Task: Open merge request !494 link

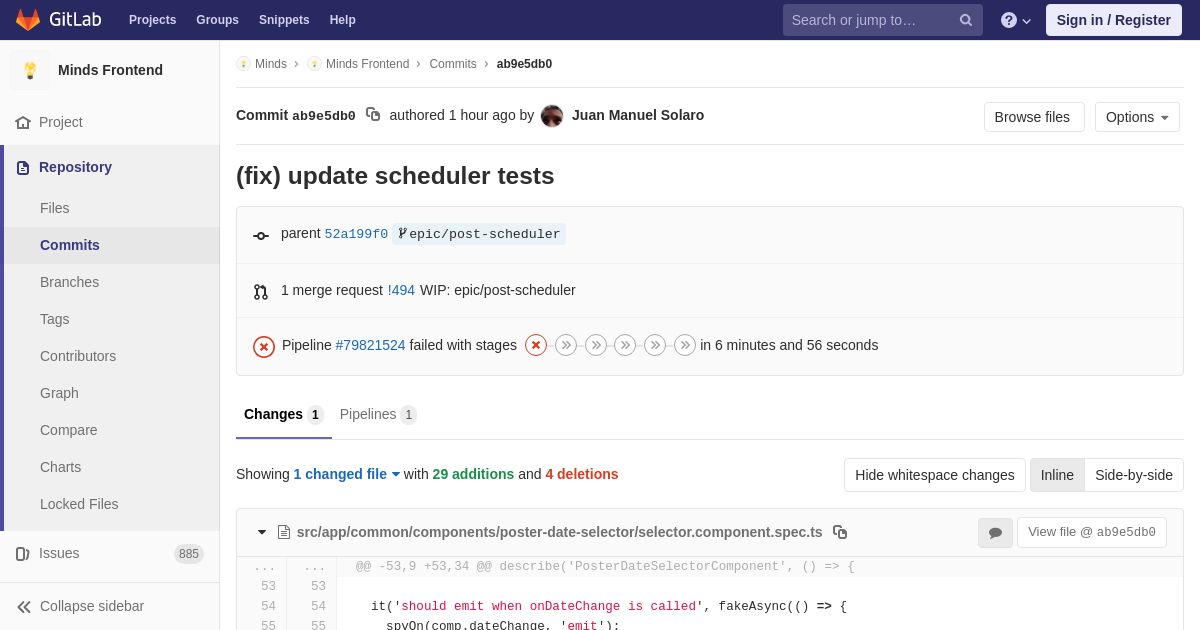Action: tap(401, 290)
